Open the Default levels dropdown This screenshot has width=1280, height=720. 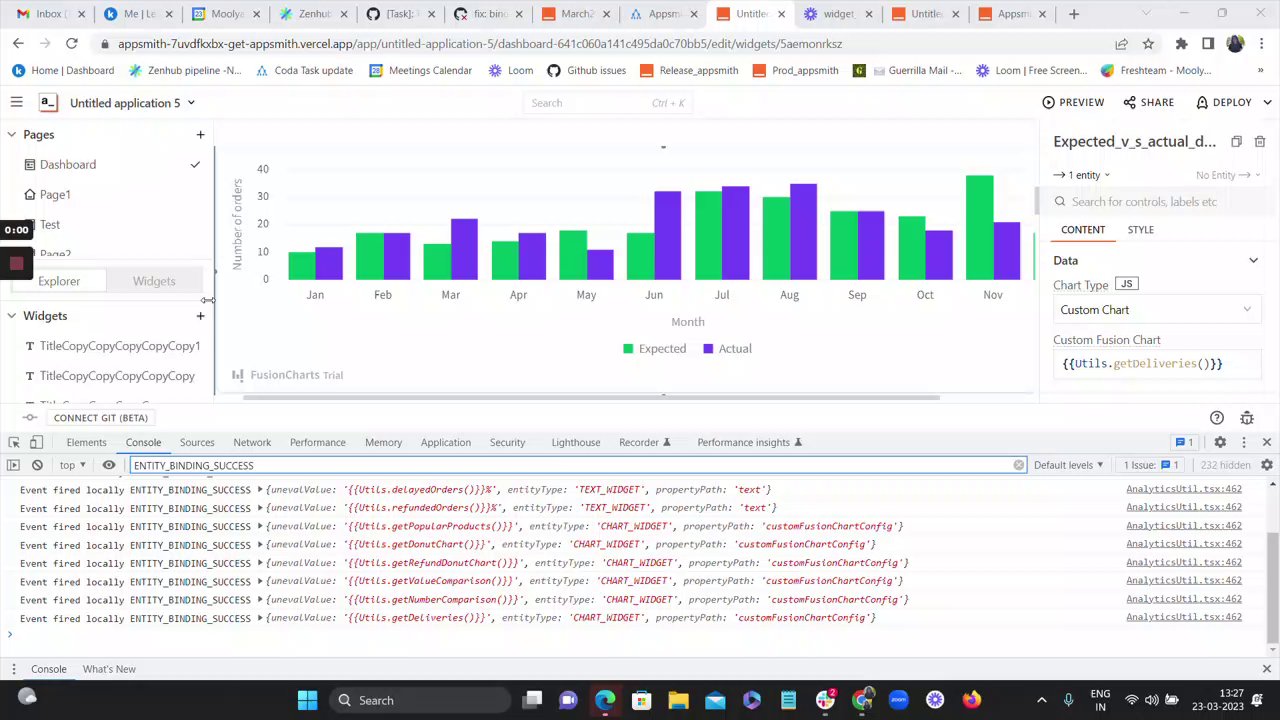(x=1069, y=465)
